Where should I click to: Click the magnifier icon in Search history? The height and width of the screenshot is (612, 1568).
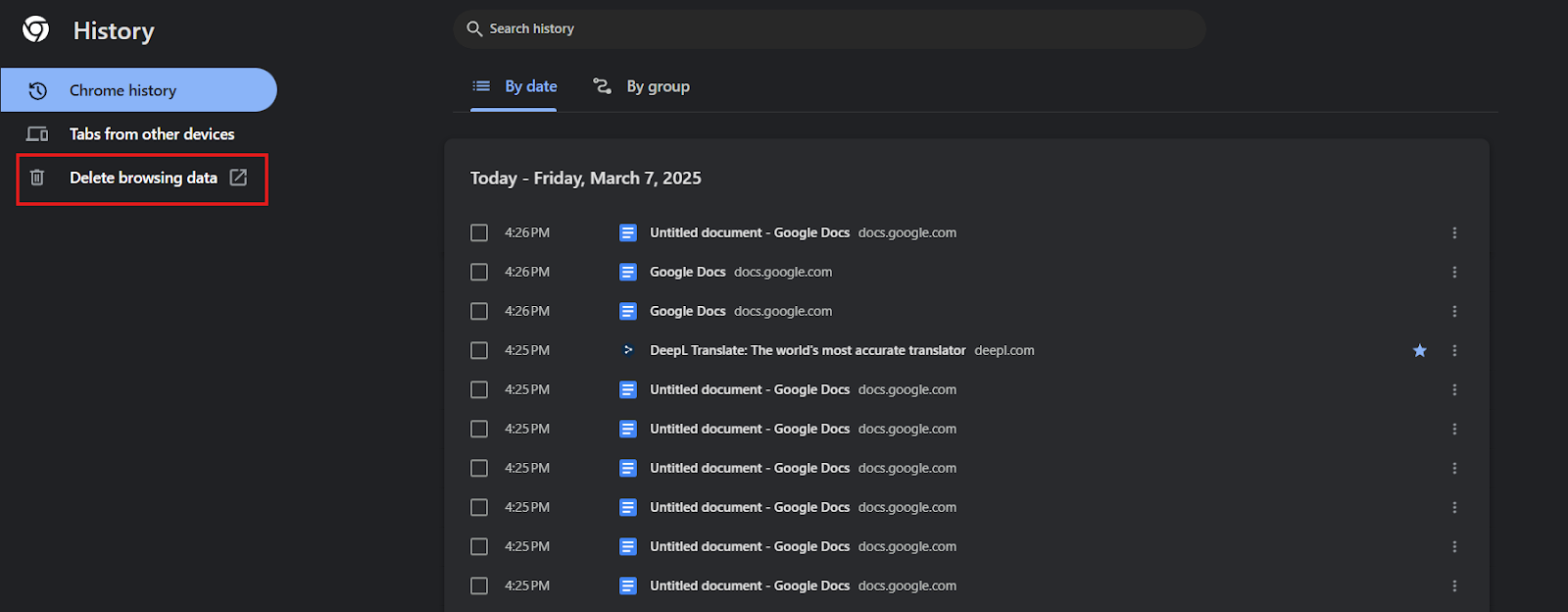[474, 28]
